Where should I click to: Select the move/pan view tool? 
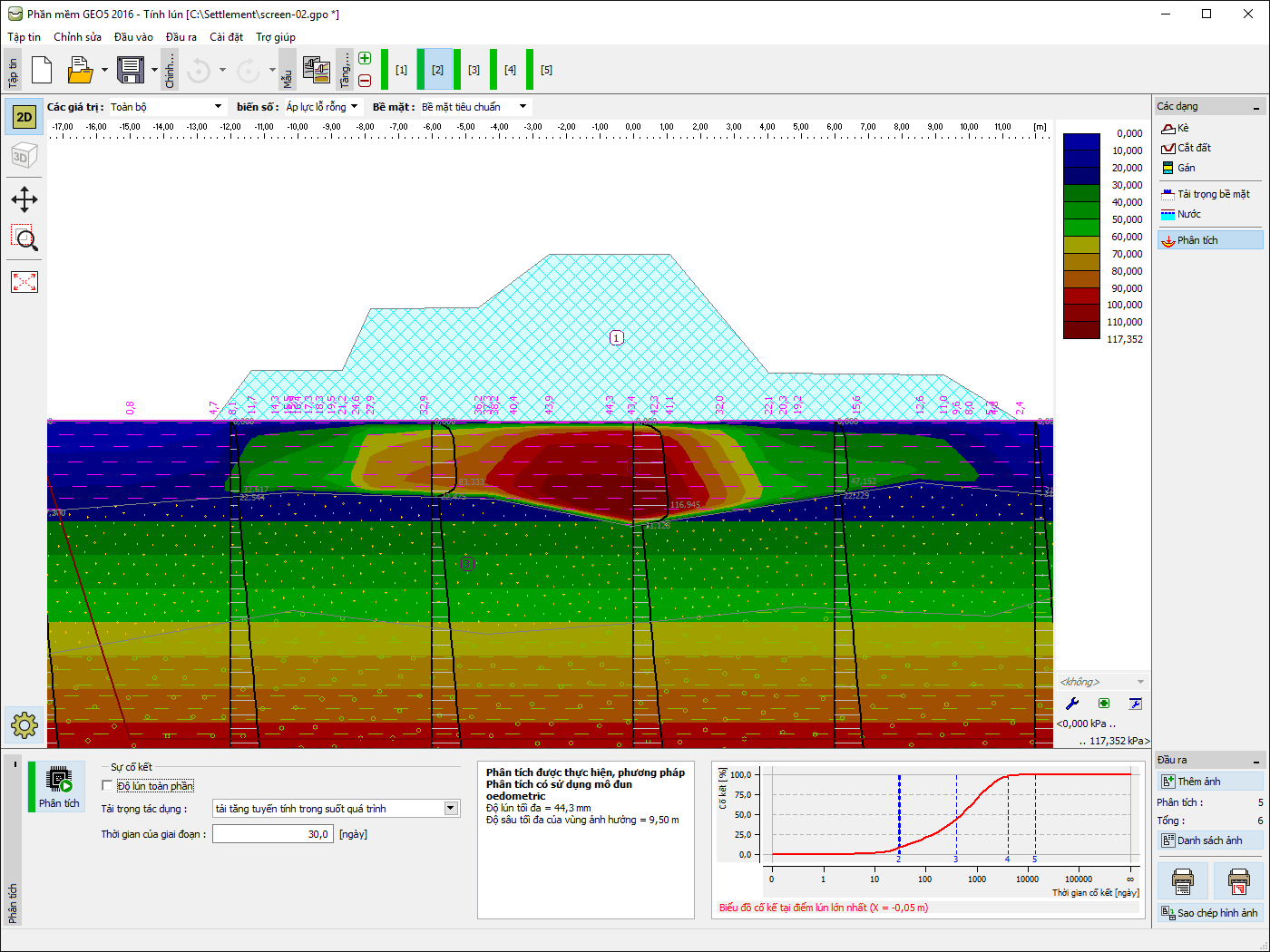pos(24,199)
